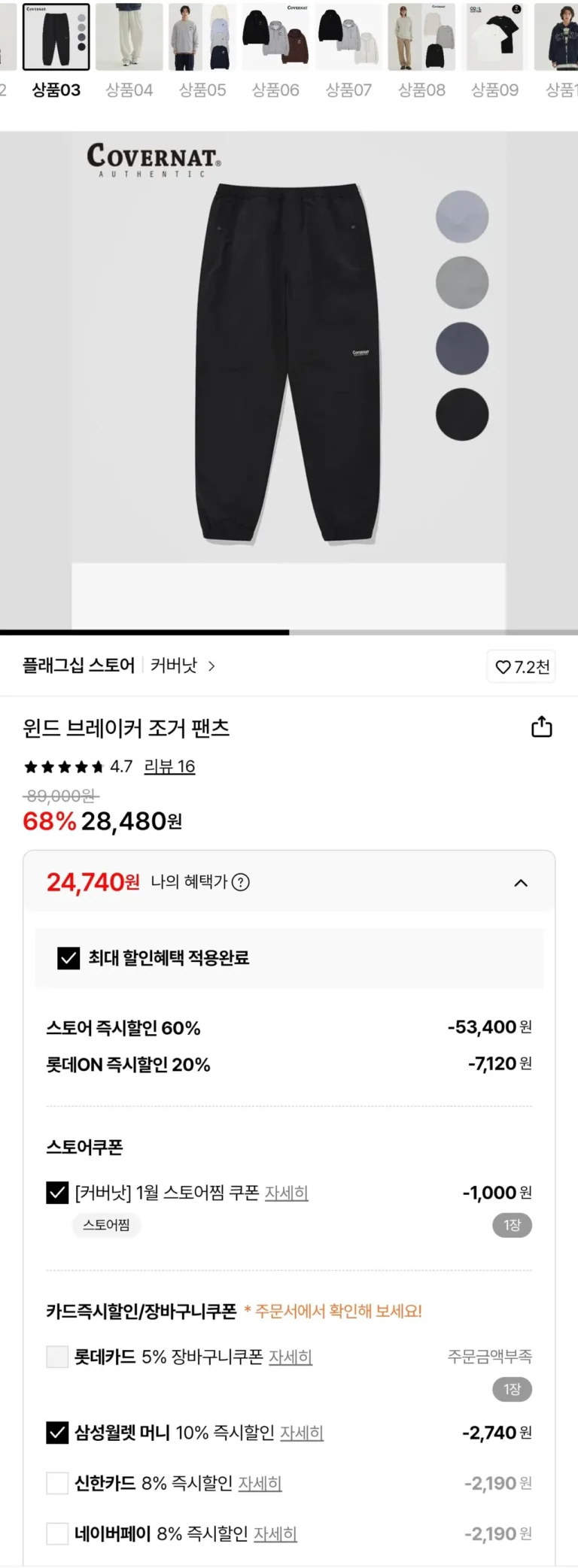Check the 신한카드 8% 즉시할인 box
Screen dimensions: 578x1568
point(57,1483)
